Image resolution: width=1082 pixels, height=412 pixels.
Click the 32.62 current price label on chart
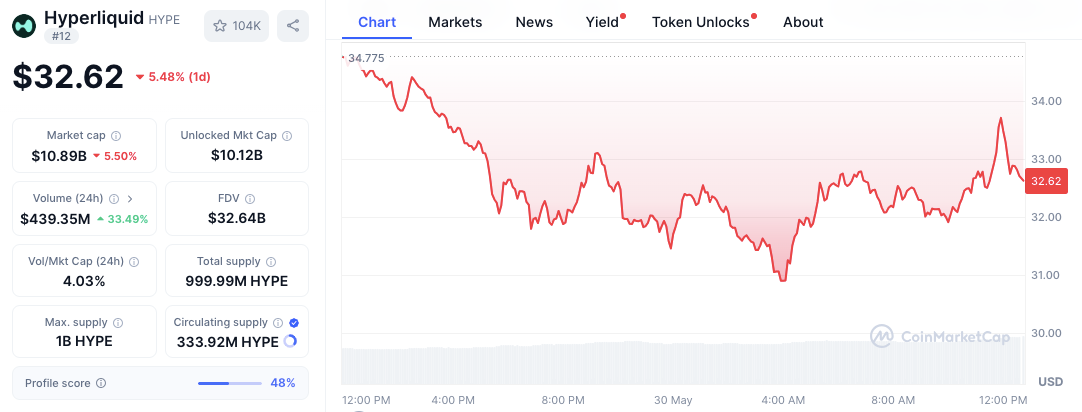coord(1046,181)
